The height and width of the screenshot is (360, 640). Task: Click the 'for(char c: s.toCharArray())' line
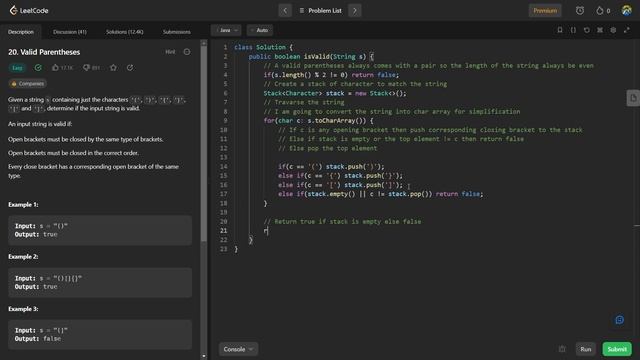tap(318, 121)
